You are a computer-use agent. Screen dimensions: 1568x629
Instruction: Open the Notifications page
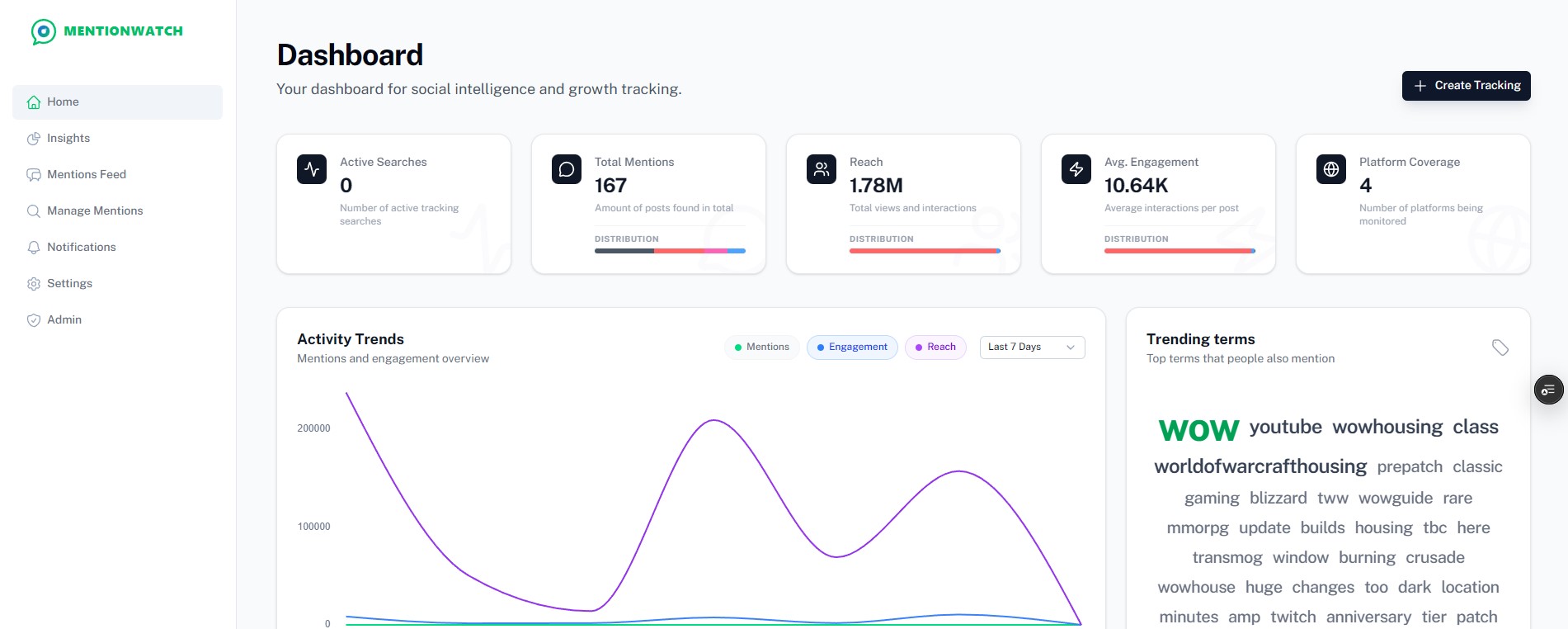[81, 248]
